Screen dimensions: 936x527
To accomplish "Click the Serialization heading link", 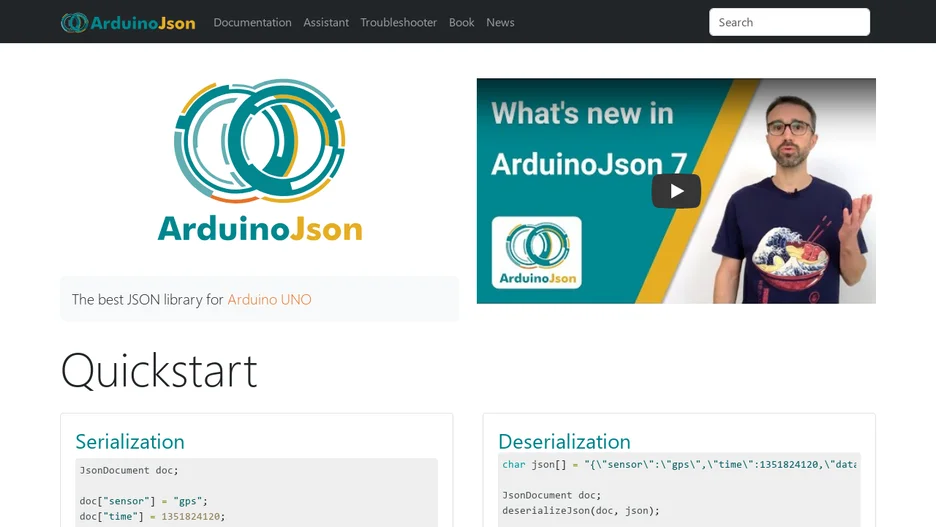I will point(130,442).
